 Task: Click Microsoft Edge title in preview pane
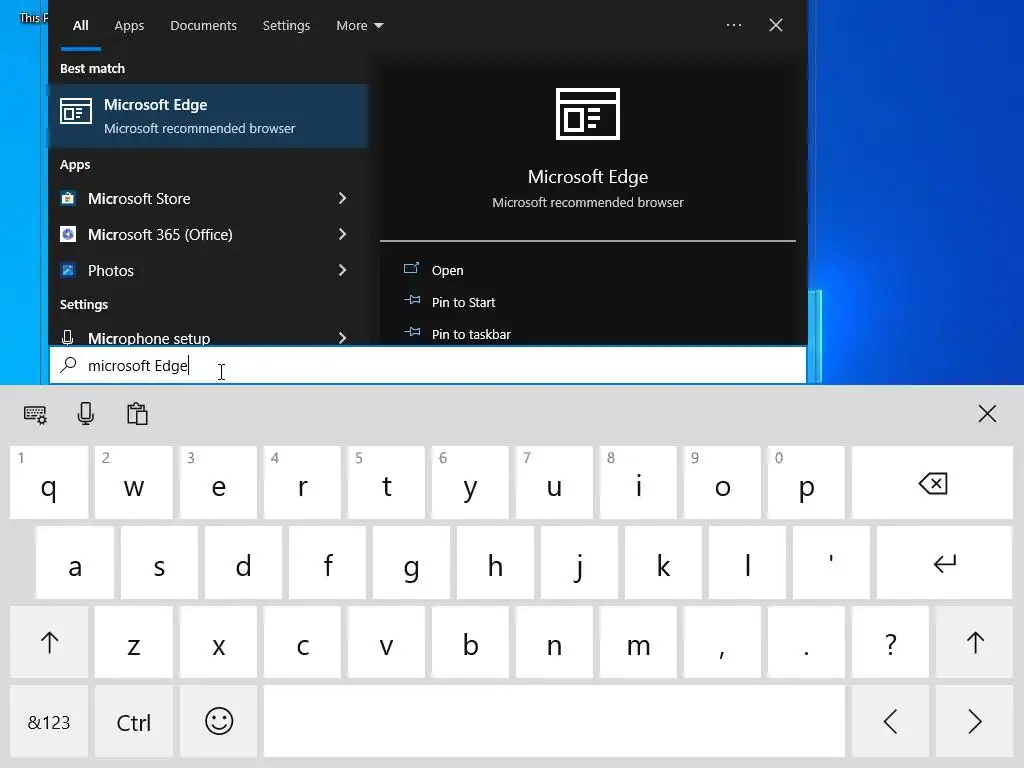588,177
